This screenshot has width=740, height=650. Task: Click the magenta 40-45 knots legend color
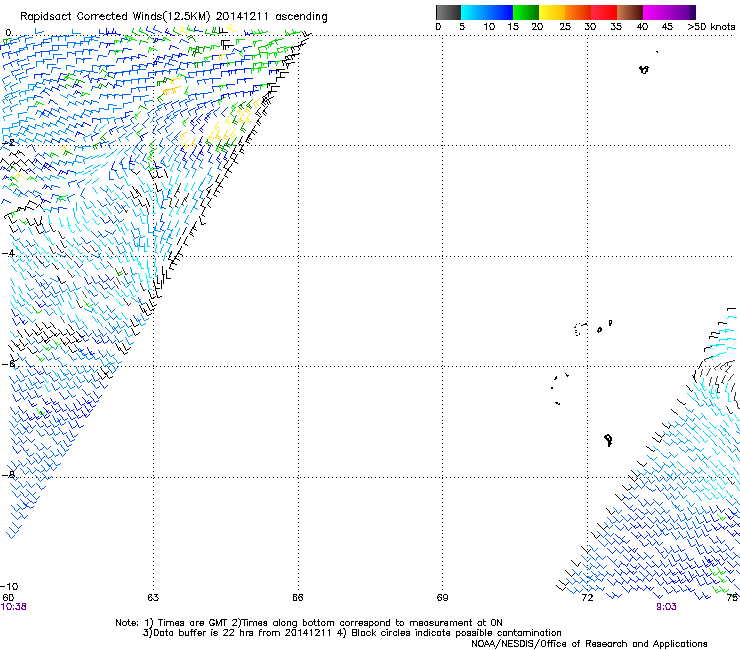[656, 12]
